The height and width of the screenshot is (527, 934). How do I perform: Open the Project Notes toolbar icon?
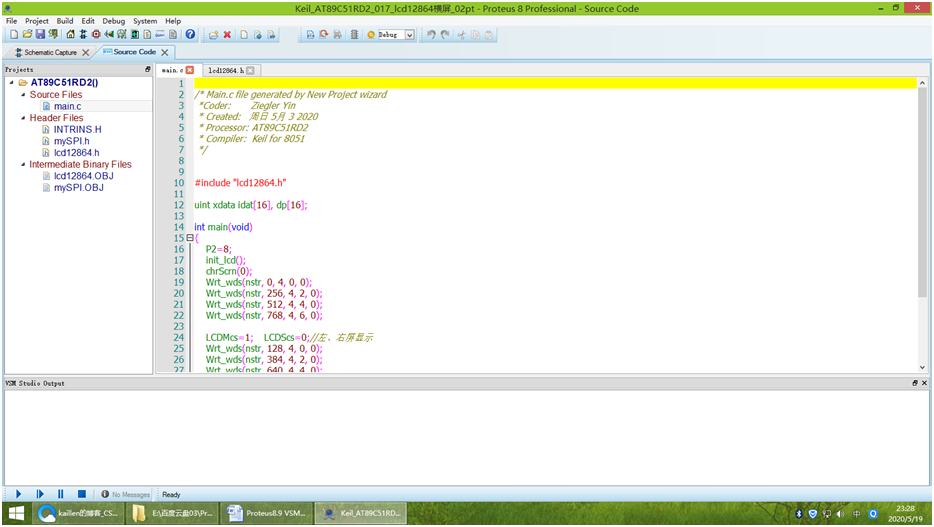173,35
